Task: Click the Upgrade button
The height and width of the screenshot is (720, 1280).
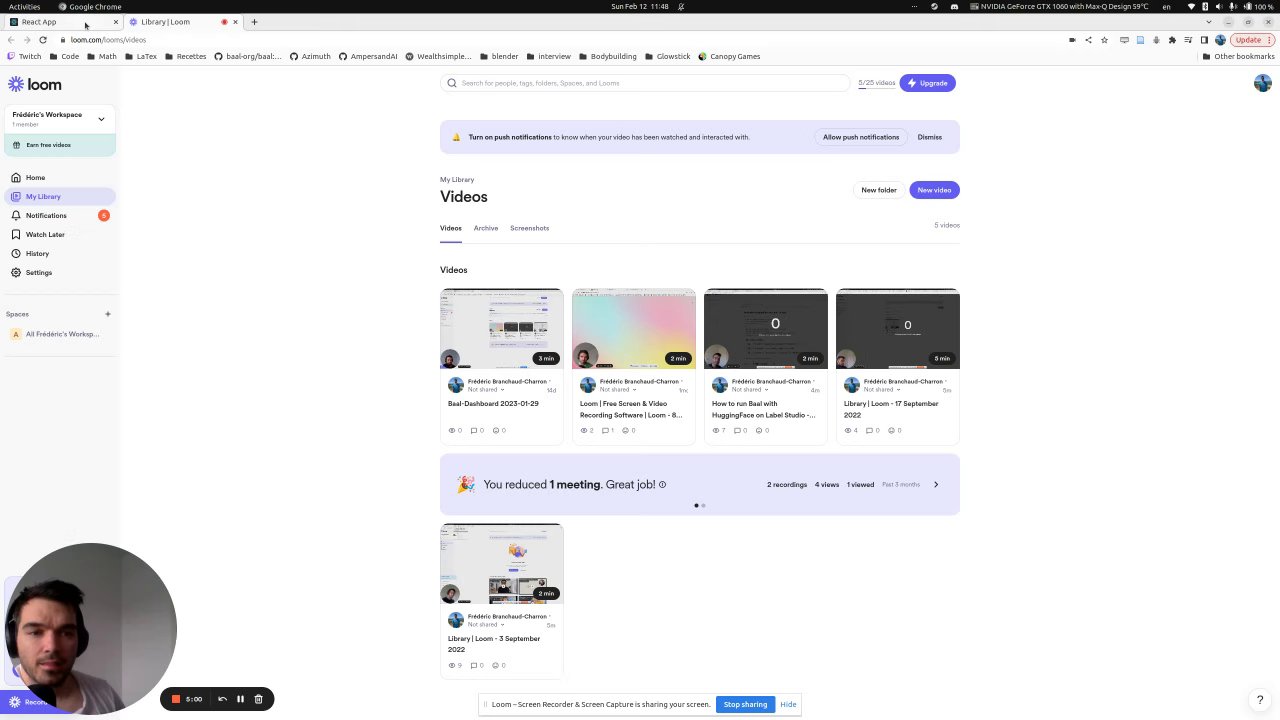Action: coord(927,83)
